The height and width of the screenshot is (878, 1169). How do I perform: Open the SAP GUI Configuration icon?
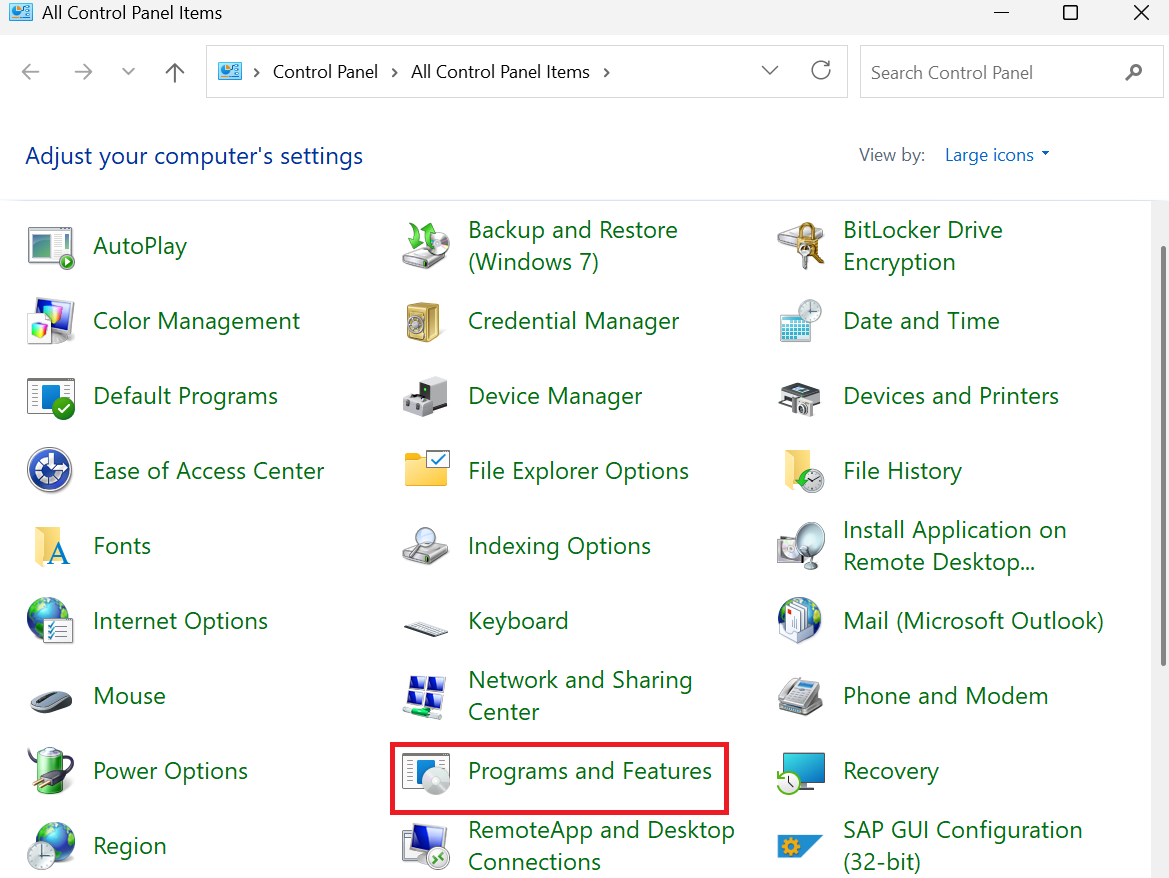(x=799, y=847)
